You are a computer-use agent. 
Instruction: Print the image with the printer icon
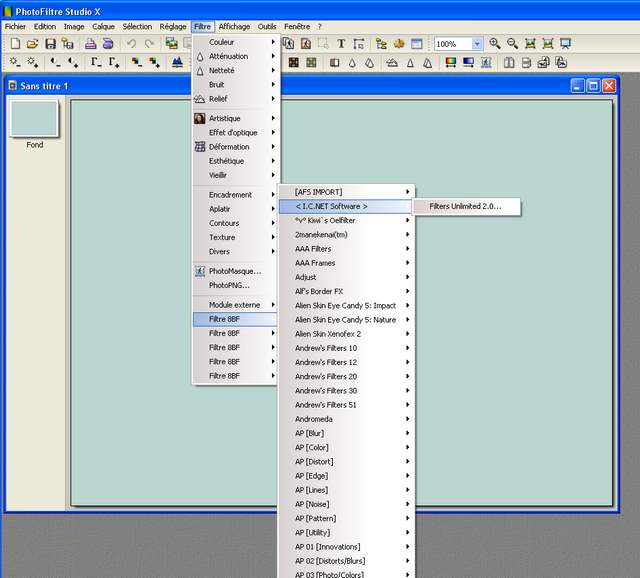click(90, 44)
